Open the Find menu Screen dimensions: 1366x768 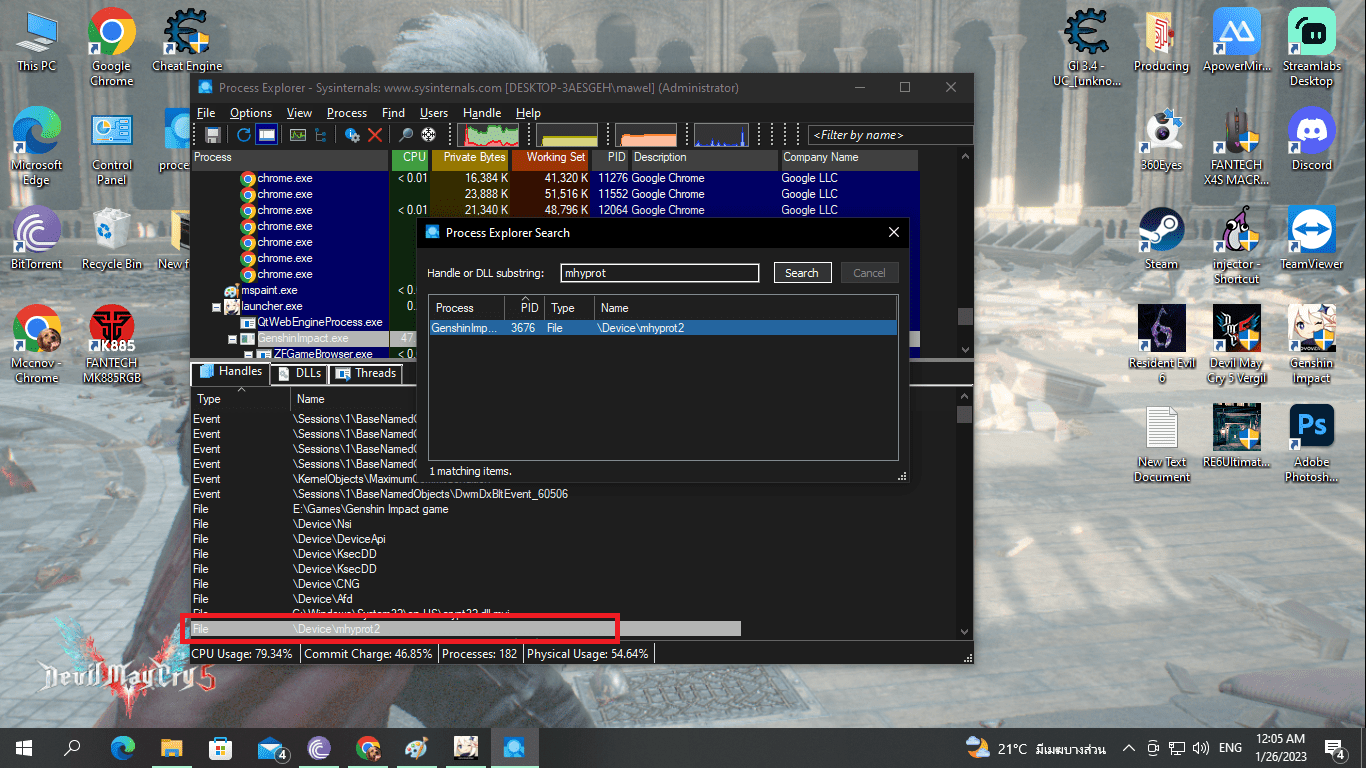coord(394,113)
